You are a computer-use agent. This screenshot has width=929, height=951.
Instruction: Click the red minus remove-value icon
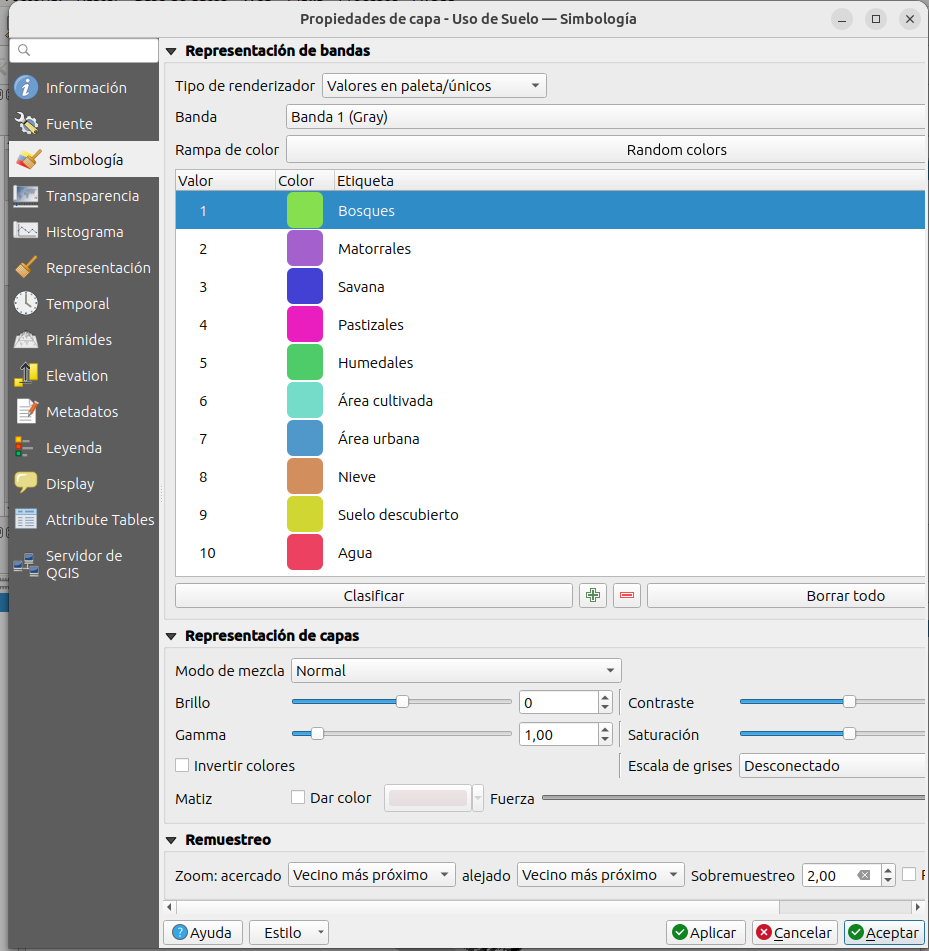click(627, 596)
